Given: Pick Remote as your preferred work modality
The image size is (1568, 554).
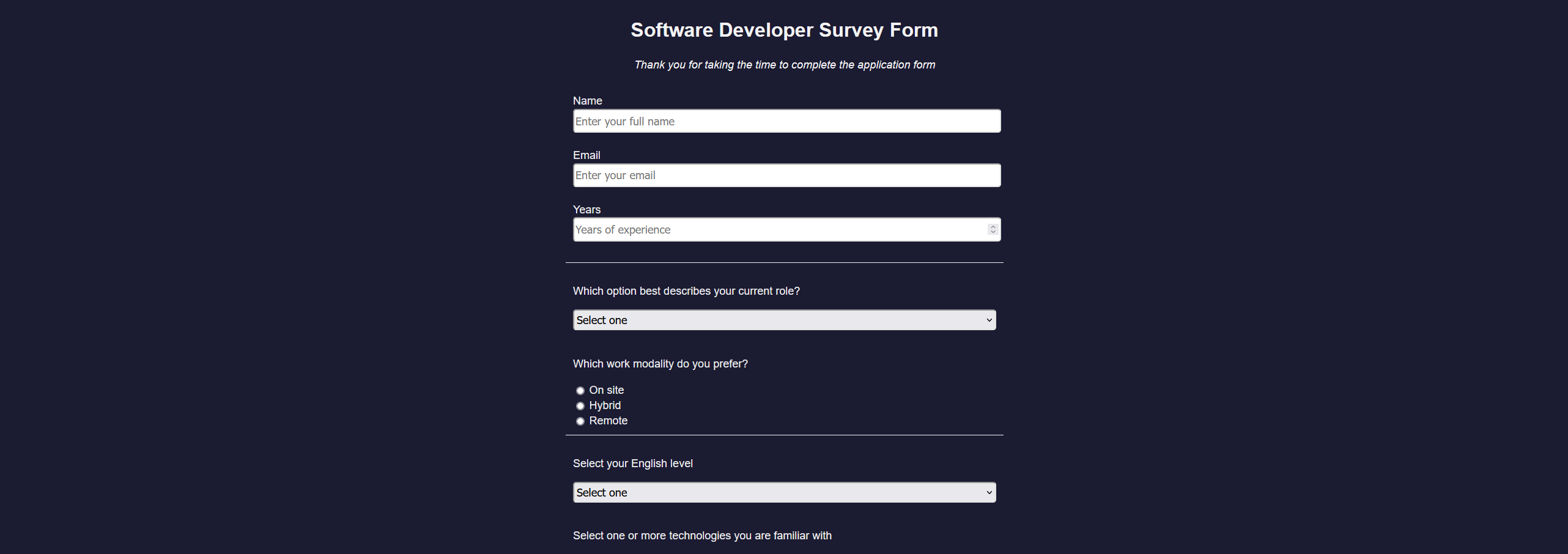Looking at the screenshot, I should click(x=580, y=421).
